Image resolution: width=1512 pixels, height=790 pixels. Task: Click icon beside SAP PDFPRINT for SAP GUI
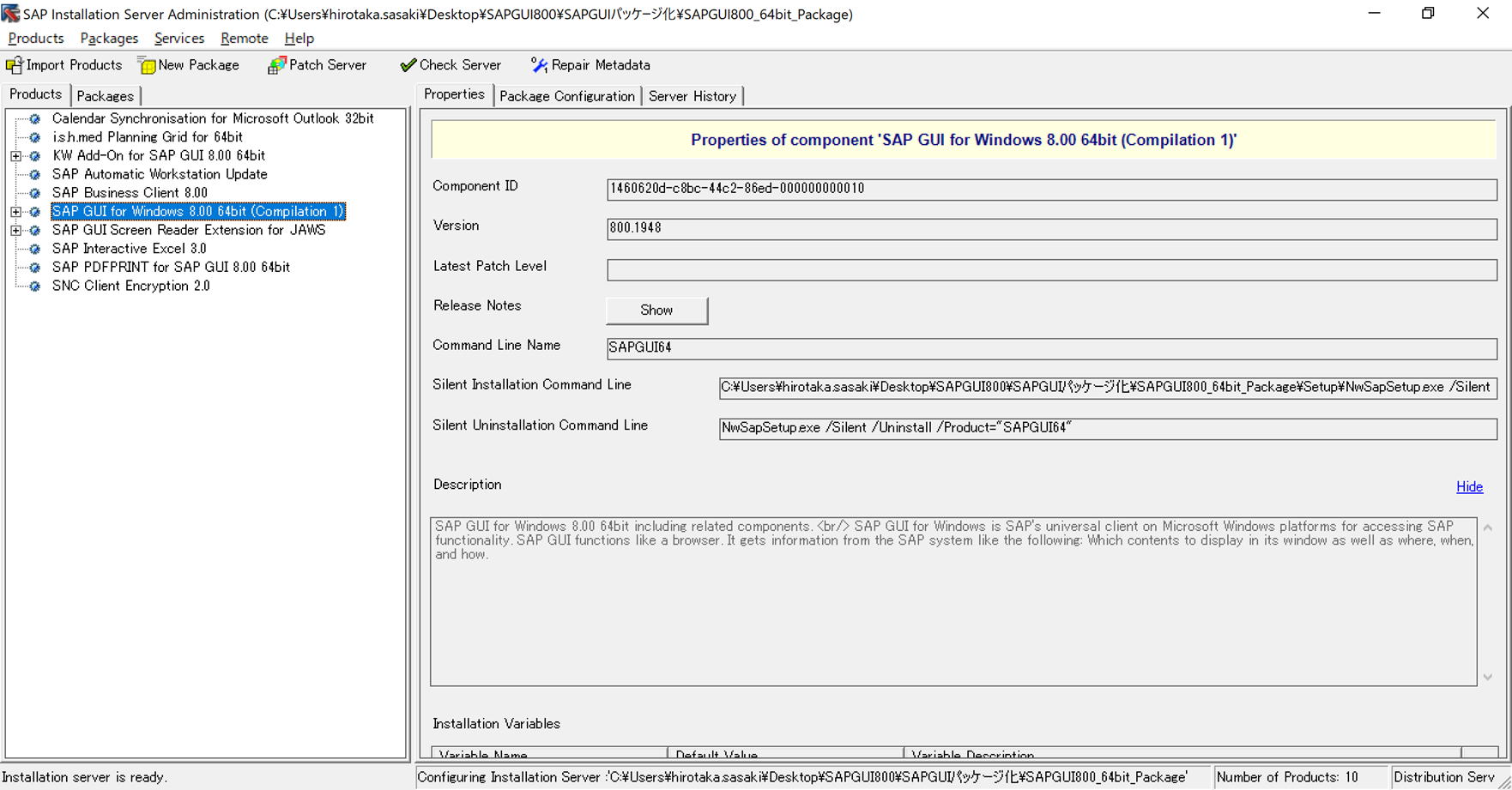[x=35, y=268]
